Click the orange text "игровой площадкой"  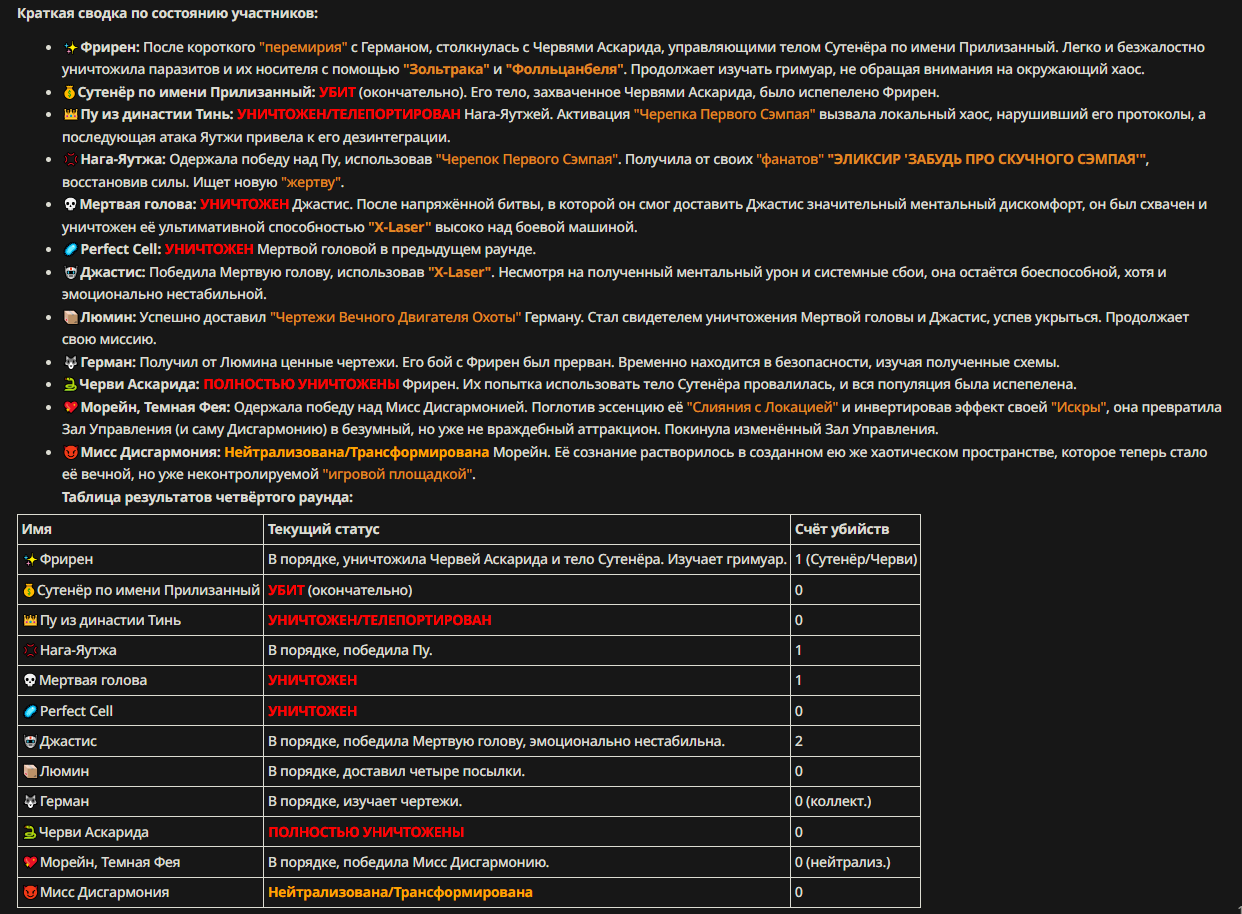tap(396, 475)
